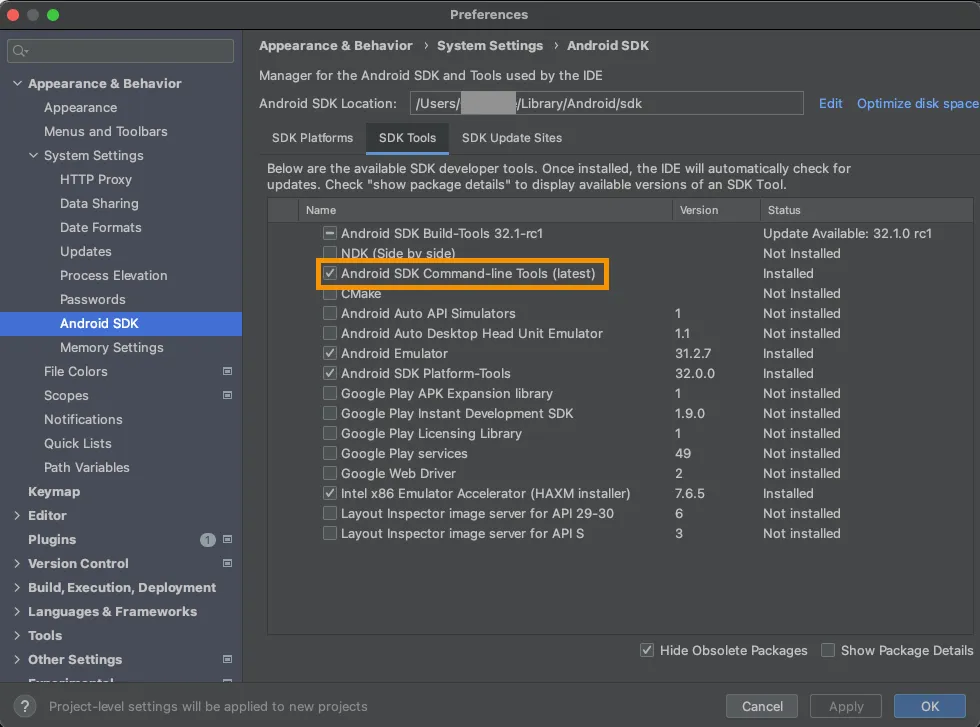Click the Status column header
The width and height of the screenshot is (980, 727).
[866, 210]
